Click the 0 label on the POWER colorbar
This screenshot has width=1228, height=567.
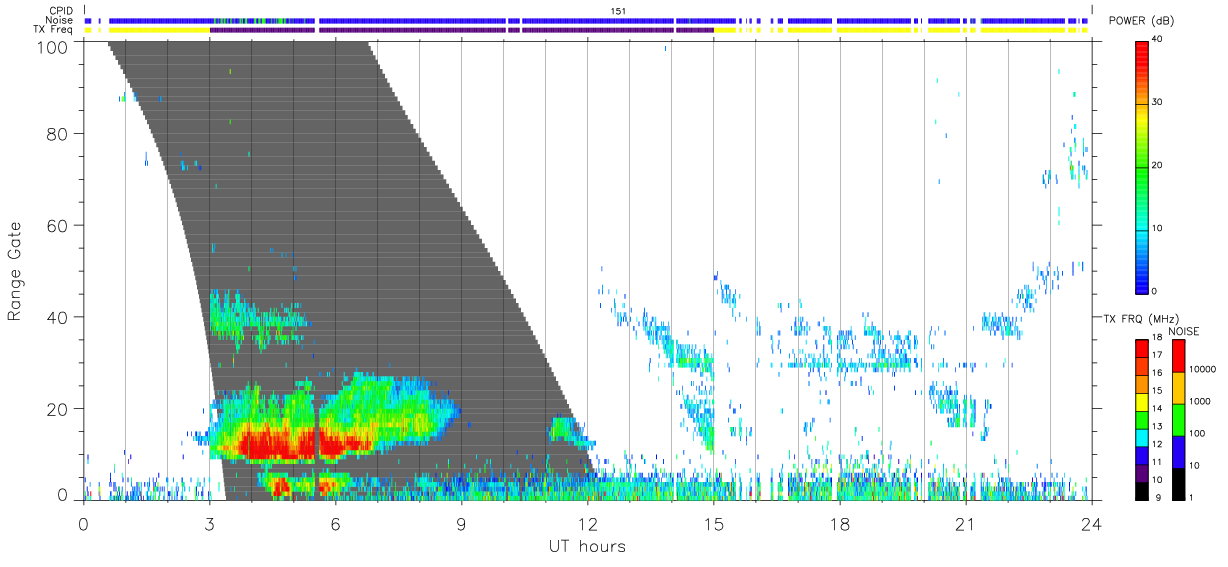click(x=1154, y=291)
